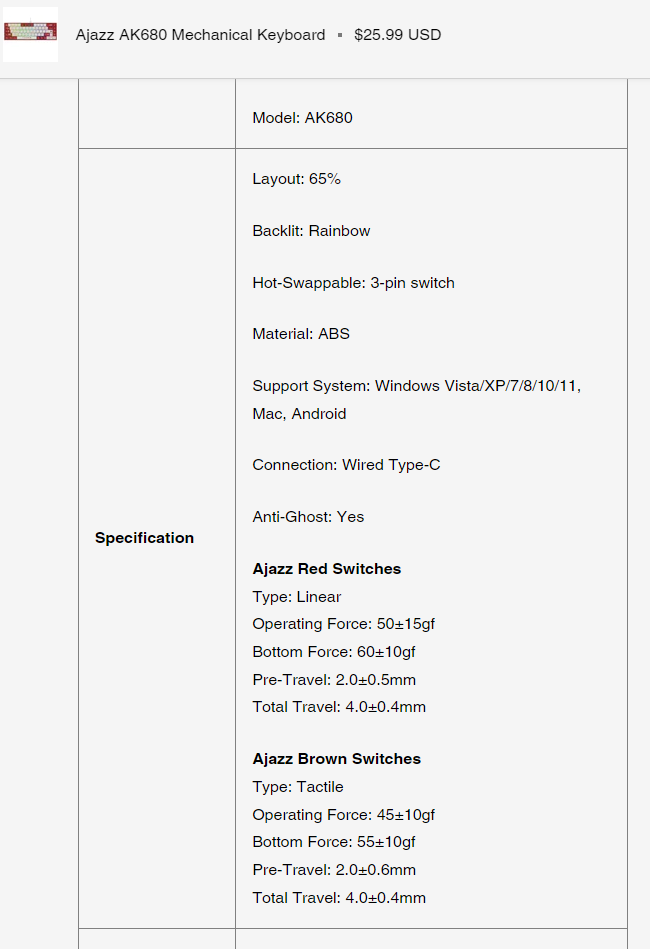This screenshot has height=949, width=650.
Task: Click the Type: Linear line
Action: 297,597
